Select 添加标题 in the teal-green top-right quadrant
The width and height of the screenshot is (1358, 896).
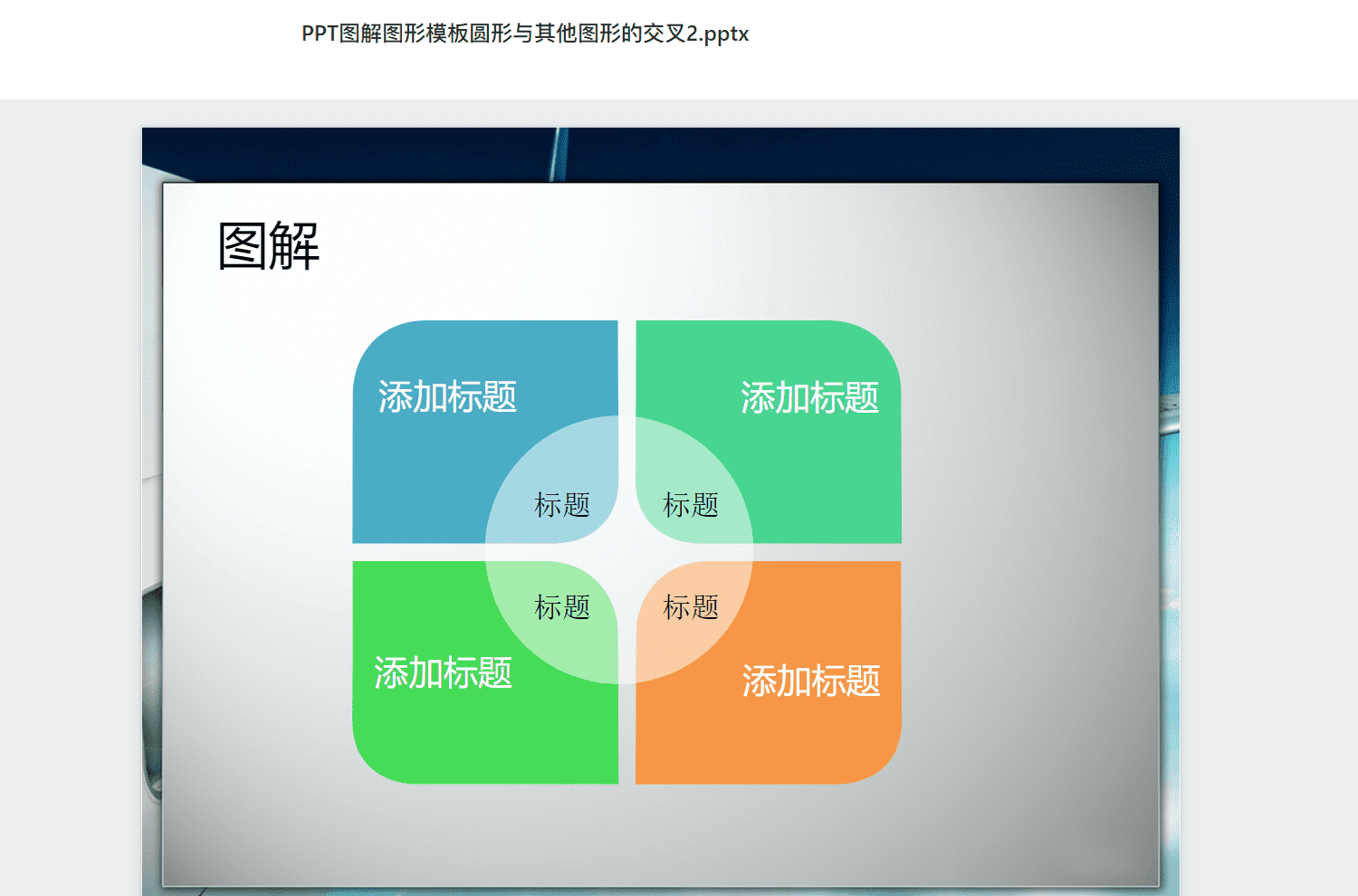point(809,398)
